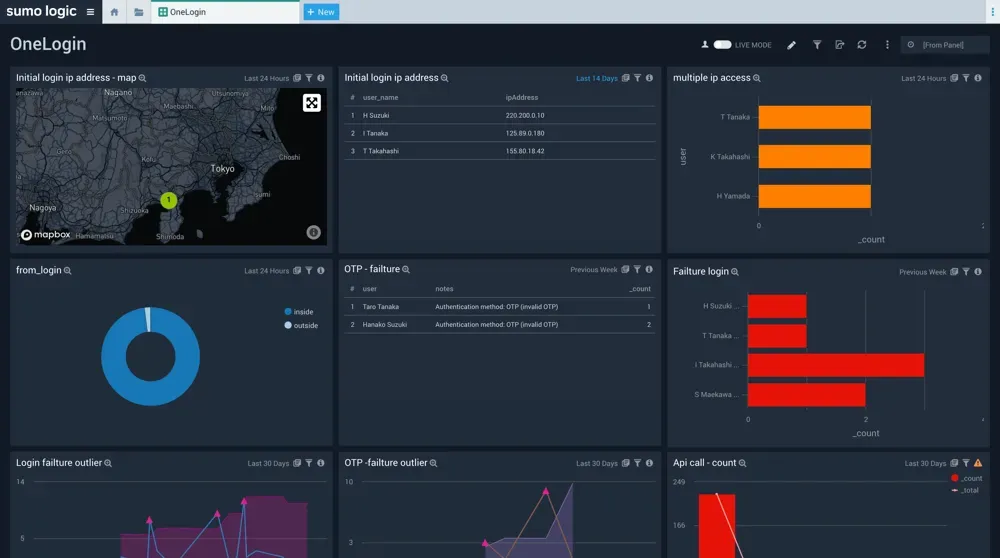
Task: Open the magnifier next to multiple ip access
Action: [757, 78]
